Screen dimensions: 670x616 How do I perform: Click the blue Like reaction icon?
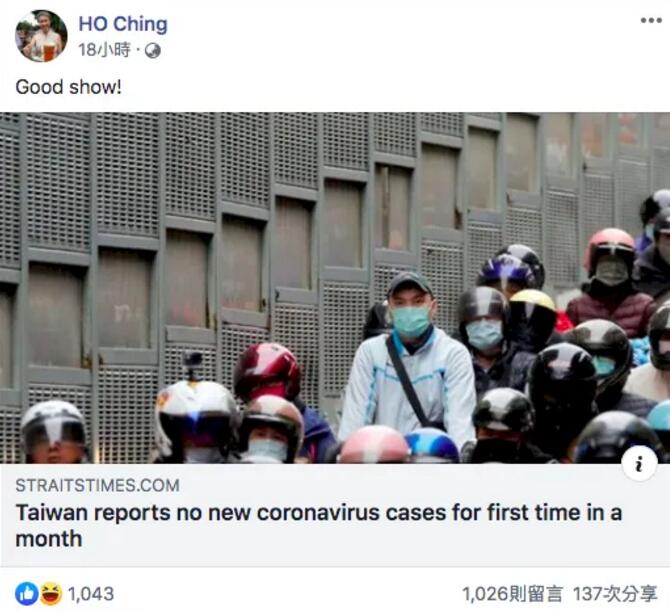tap(27, 594)
